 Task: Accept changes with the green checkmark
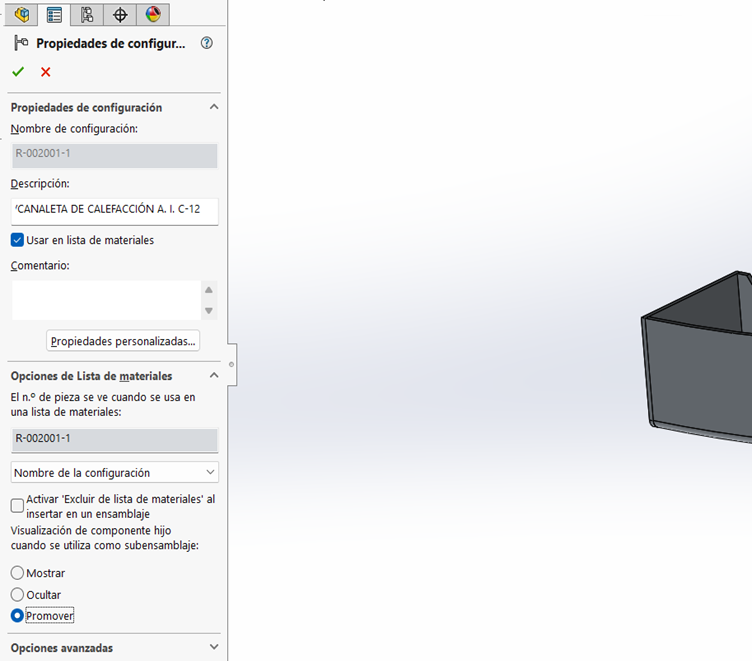(x=18, y=72)
